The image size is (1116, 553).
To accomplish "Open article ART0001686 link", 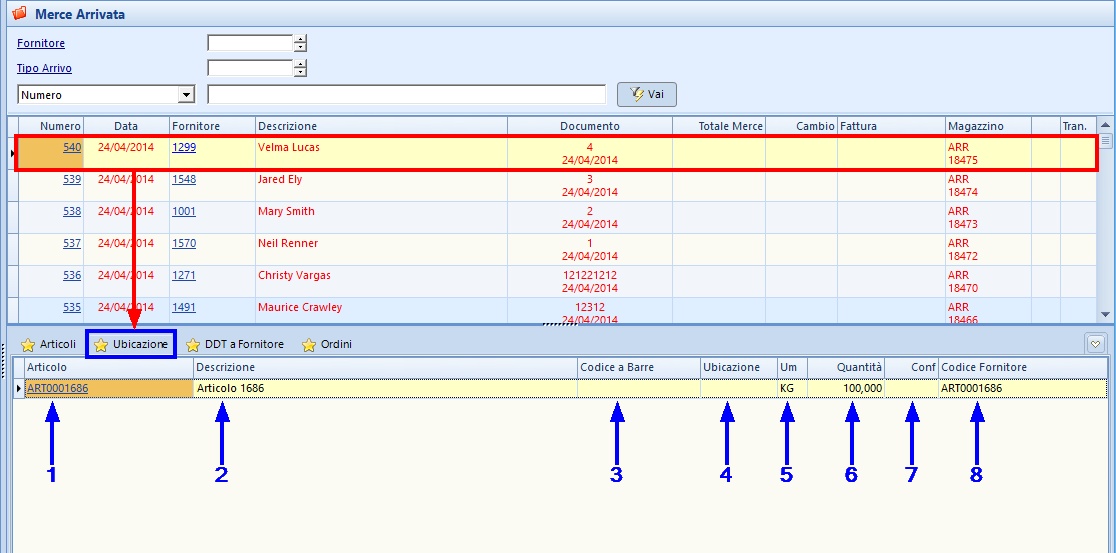I will (58, 389).
